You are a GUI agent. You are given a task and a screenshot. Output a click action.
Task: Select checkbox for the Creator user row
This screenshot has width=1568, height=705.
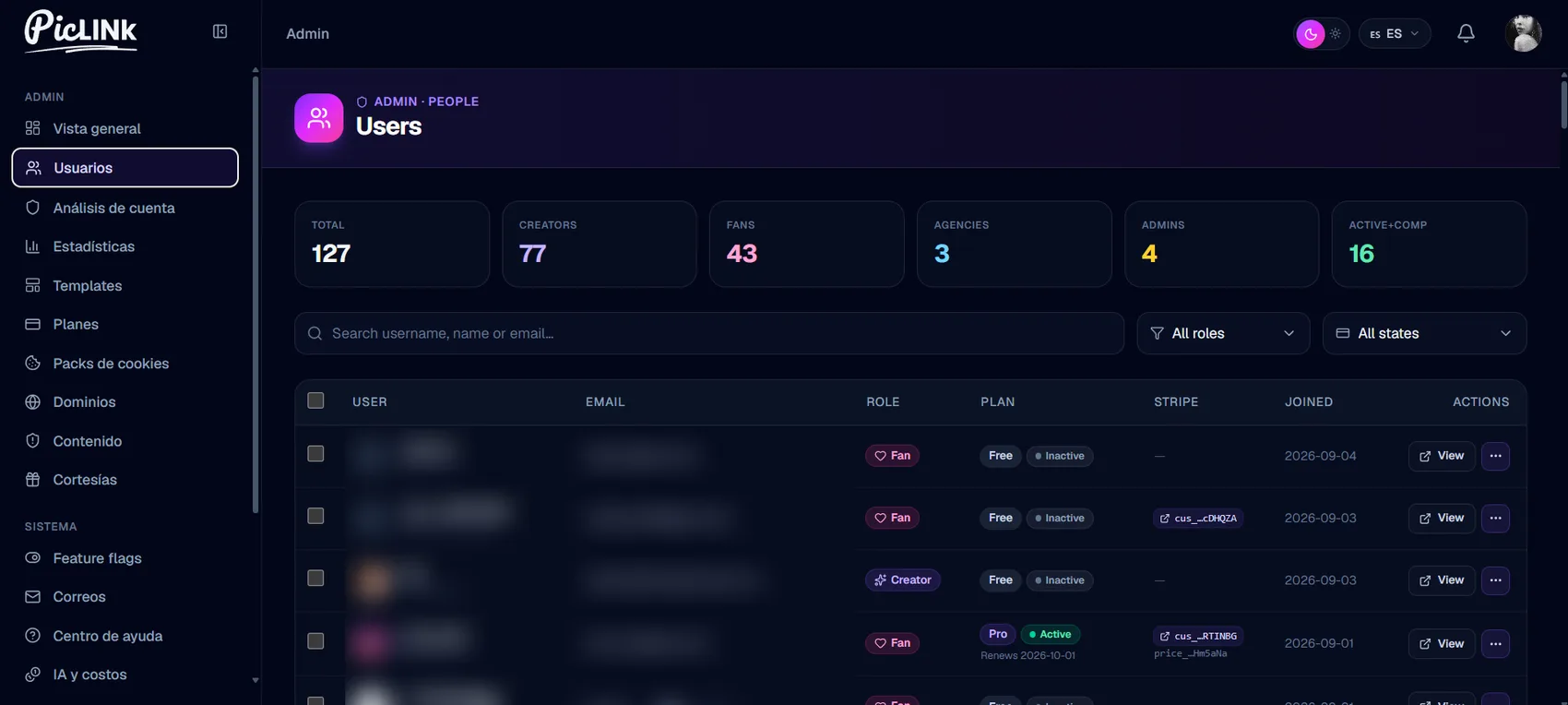click(x=315, y=579)
